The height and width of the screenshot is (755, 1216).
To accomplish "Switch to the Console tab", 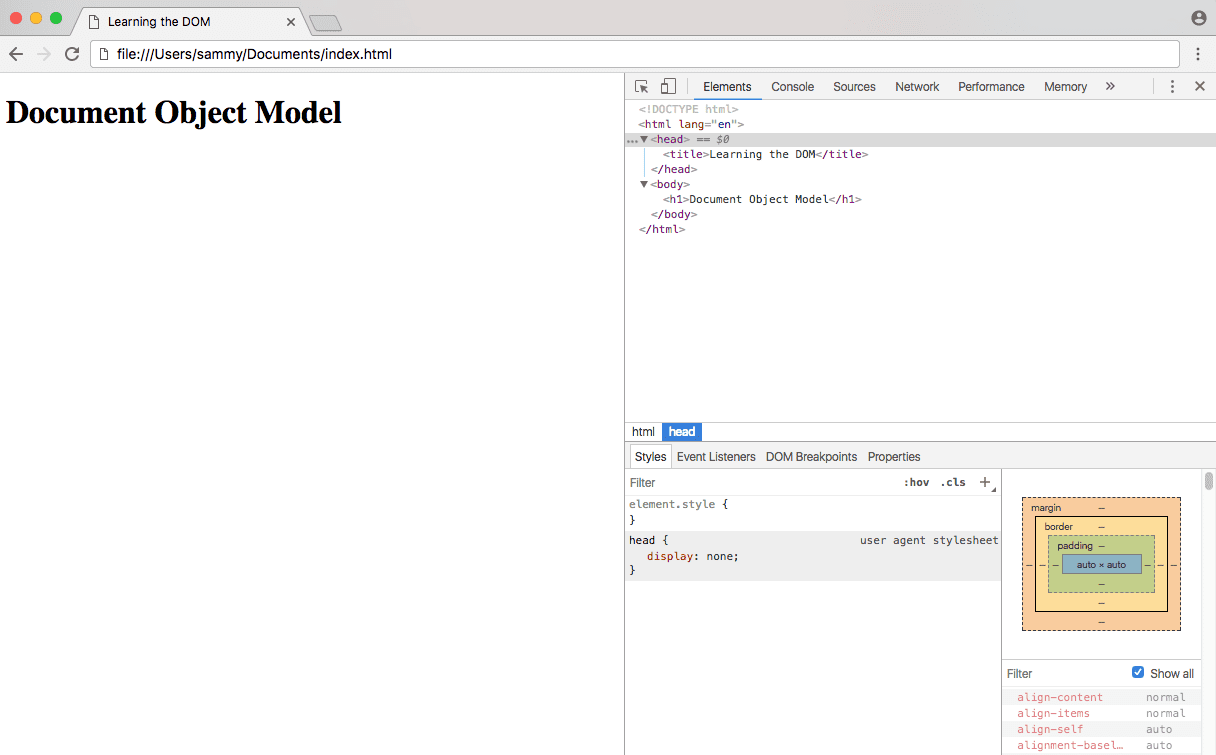I will point(792,87).
